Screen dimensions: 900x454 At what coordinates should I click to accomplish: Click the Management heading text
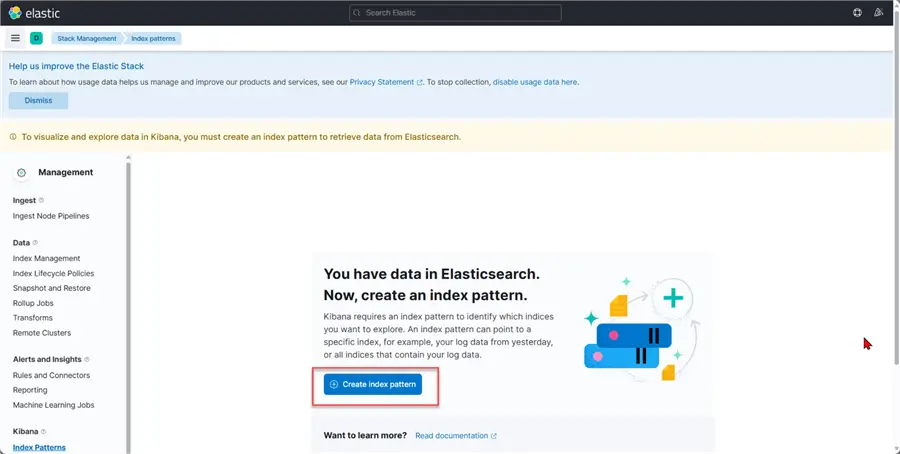65,172
